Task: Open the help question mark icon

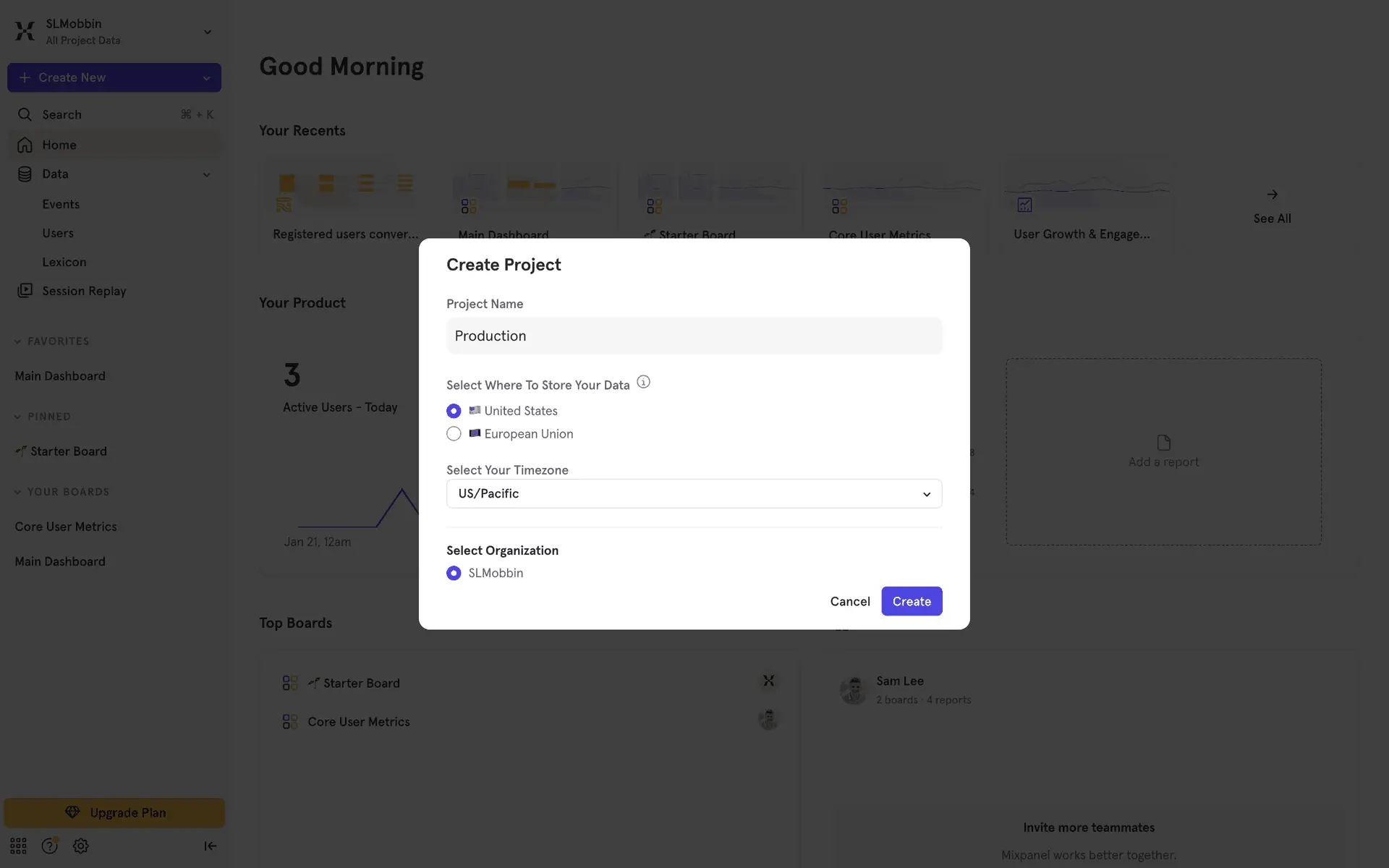Action: click(49, 846)
